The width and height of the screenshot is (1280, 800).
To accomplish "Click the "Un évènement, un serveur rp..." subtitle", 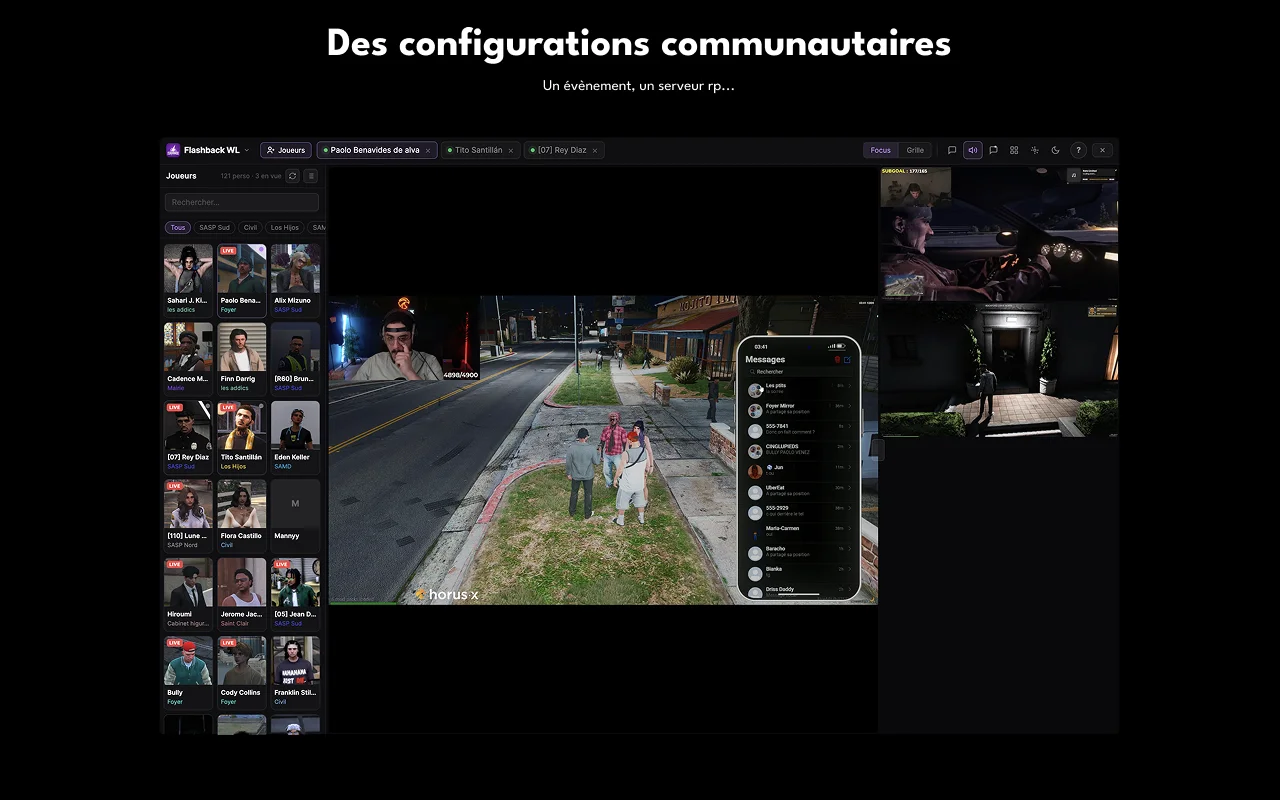I will 639,86.
